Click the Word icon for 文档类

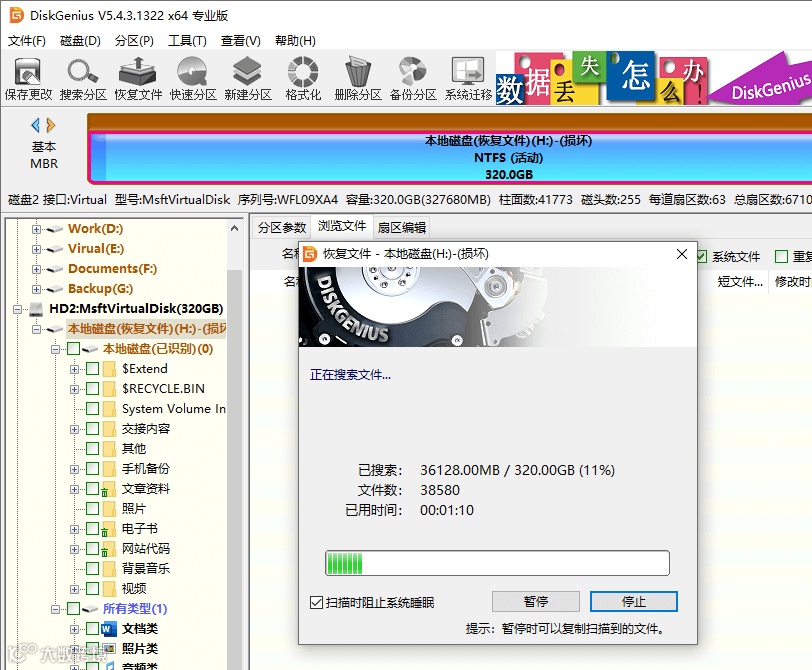(x=109, y=629)
